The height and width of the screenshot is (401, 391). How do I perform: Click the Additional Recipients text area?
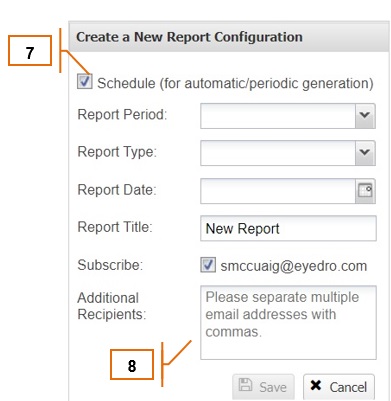click(x=288, y=322)
